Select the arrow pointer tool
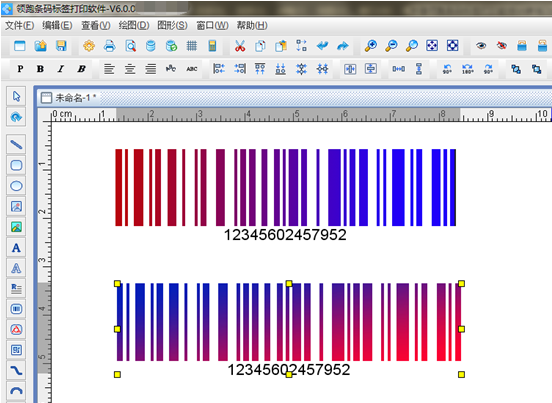Screen dimensions: 552x403 [x=16, y=96]
